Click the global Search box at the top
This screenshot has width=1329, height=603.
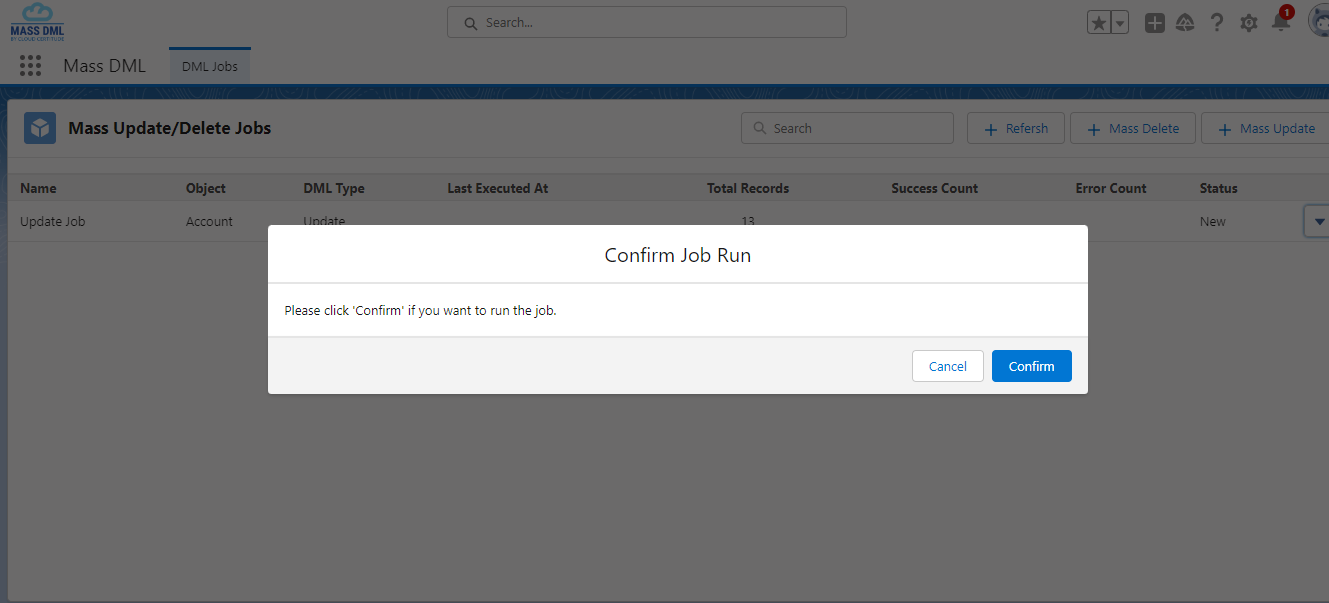coord(646,22)
